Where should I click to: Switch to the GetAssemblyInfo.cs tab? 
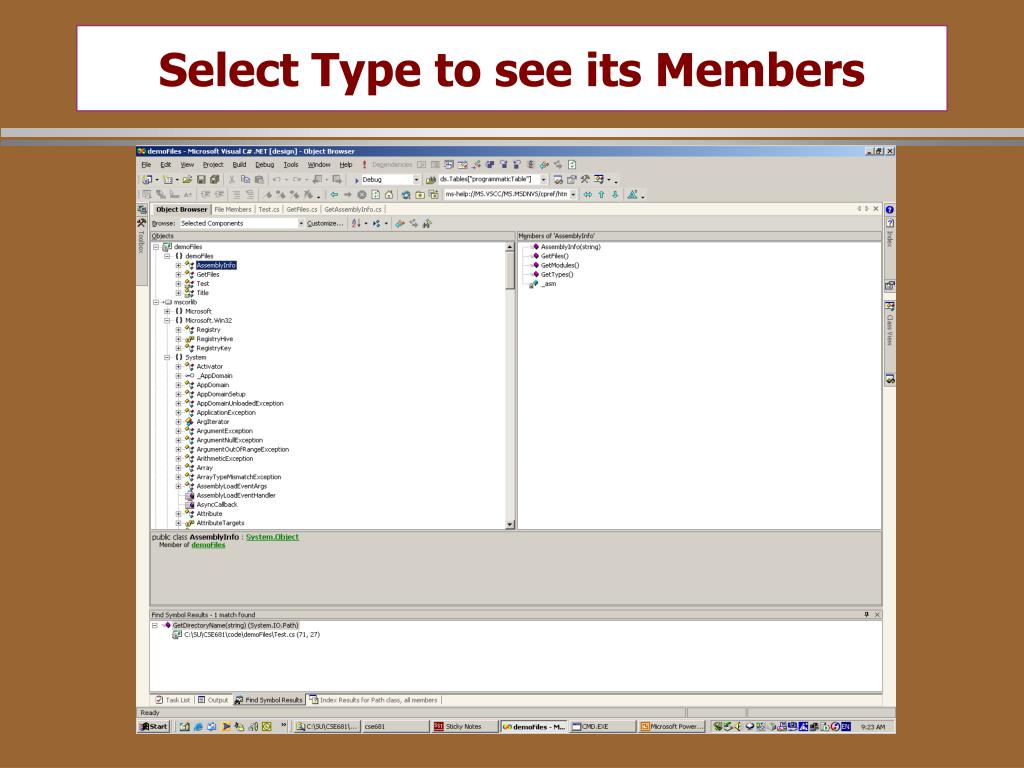pos(353,210)
